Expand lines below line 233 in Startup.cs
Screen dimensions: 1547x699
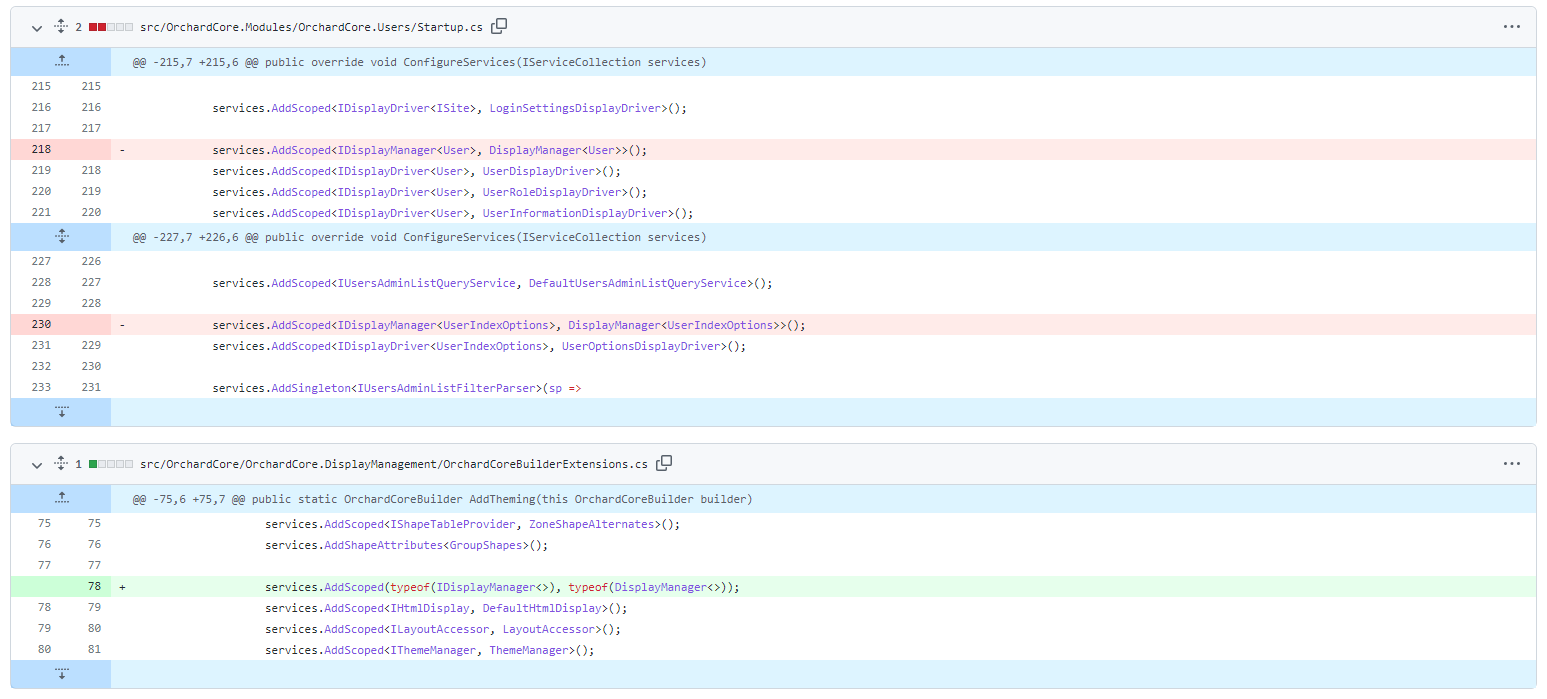coord(61,412)
